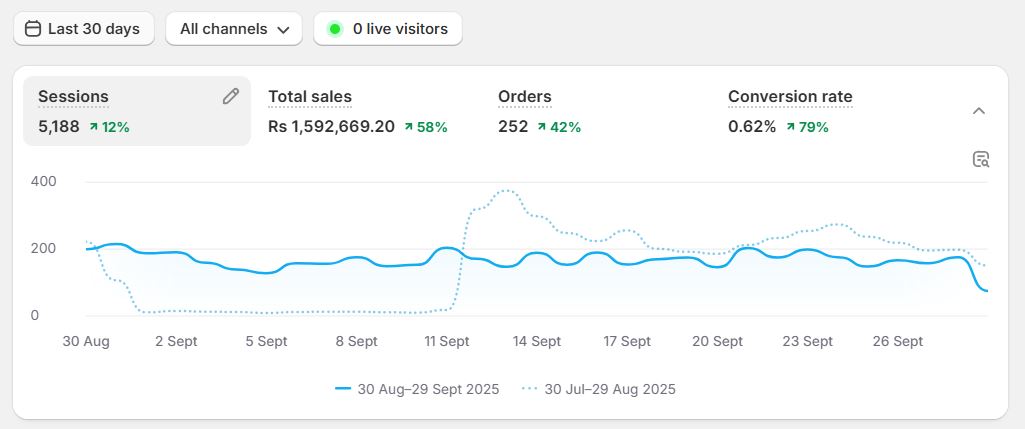Click the Rs 1,592,669.20 sales value
This screenshot has width=1025, height=429.
(x=331, y=127)
